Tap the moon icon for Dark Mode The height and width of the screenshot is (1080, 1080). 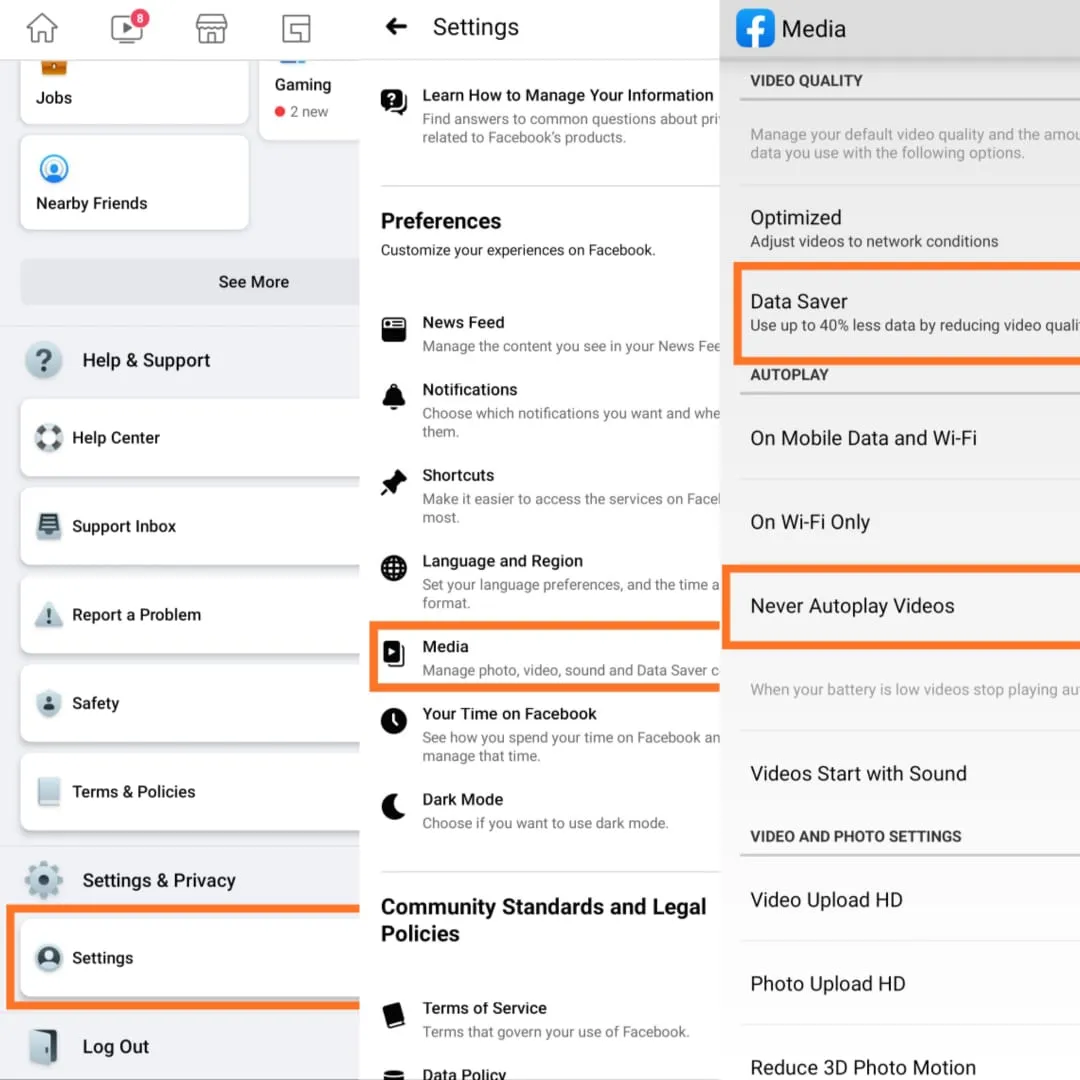tap(394, 807)
